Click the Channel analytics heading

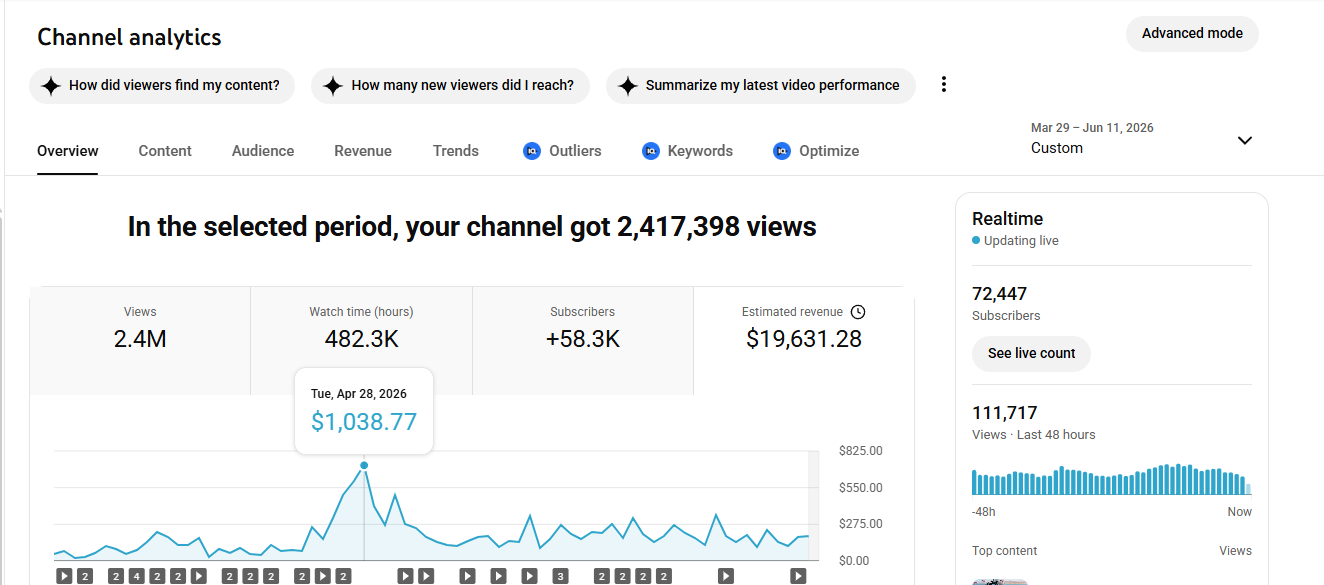point(129,38)
